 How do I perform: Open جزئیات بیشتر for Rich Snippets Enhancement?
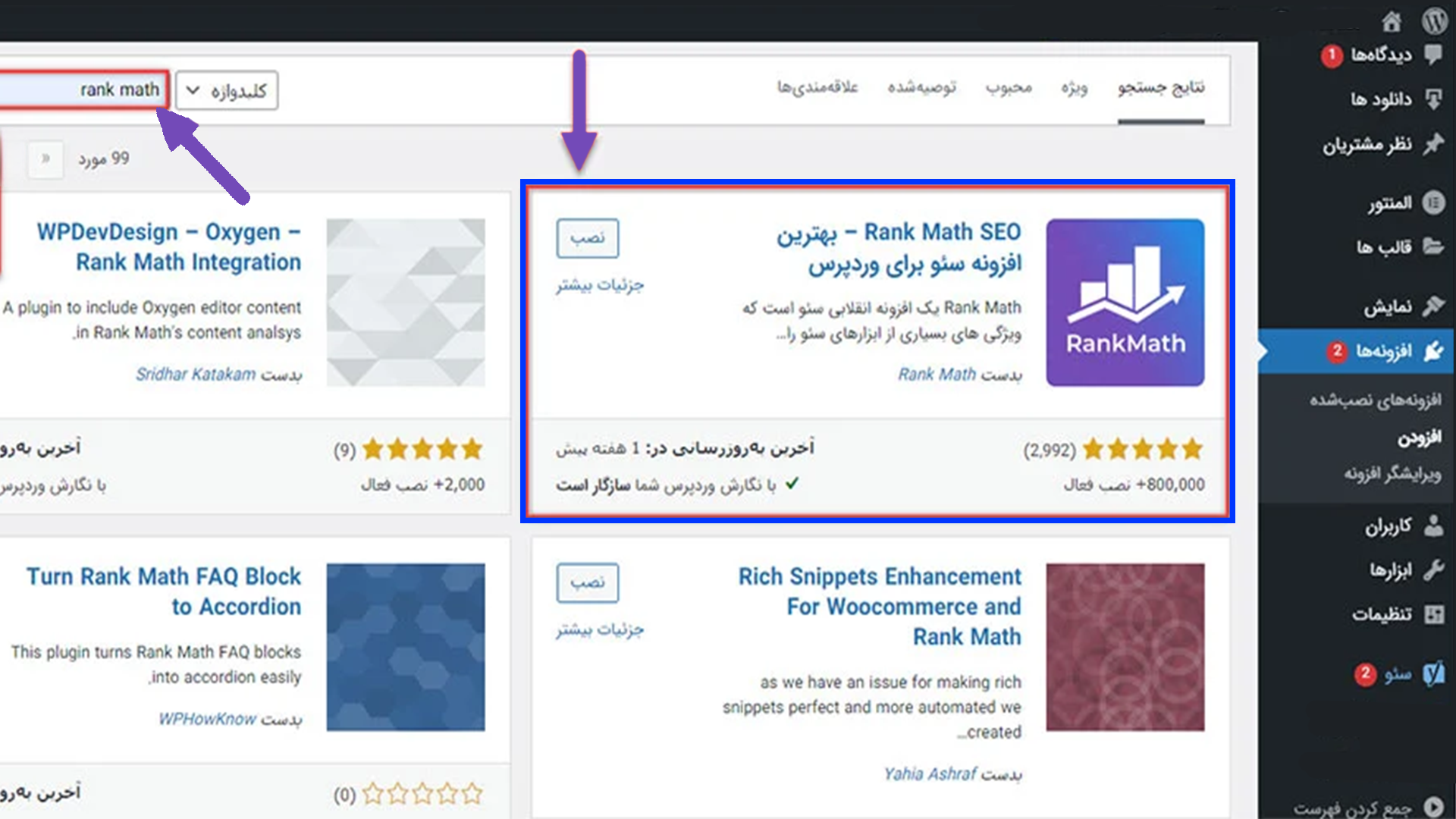[599, 629]
